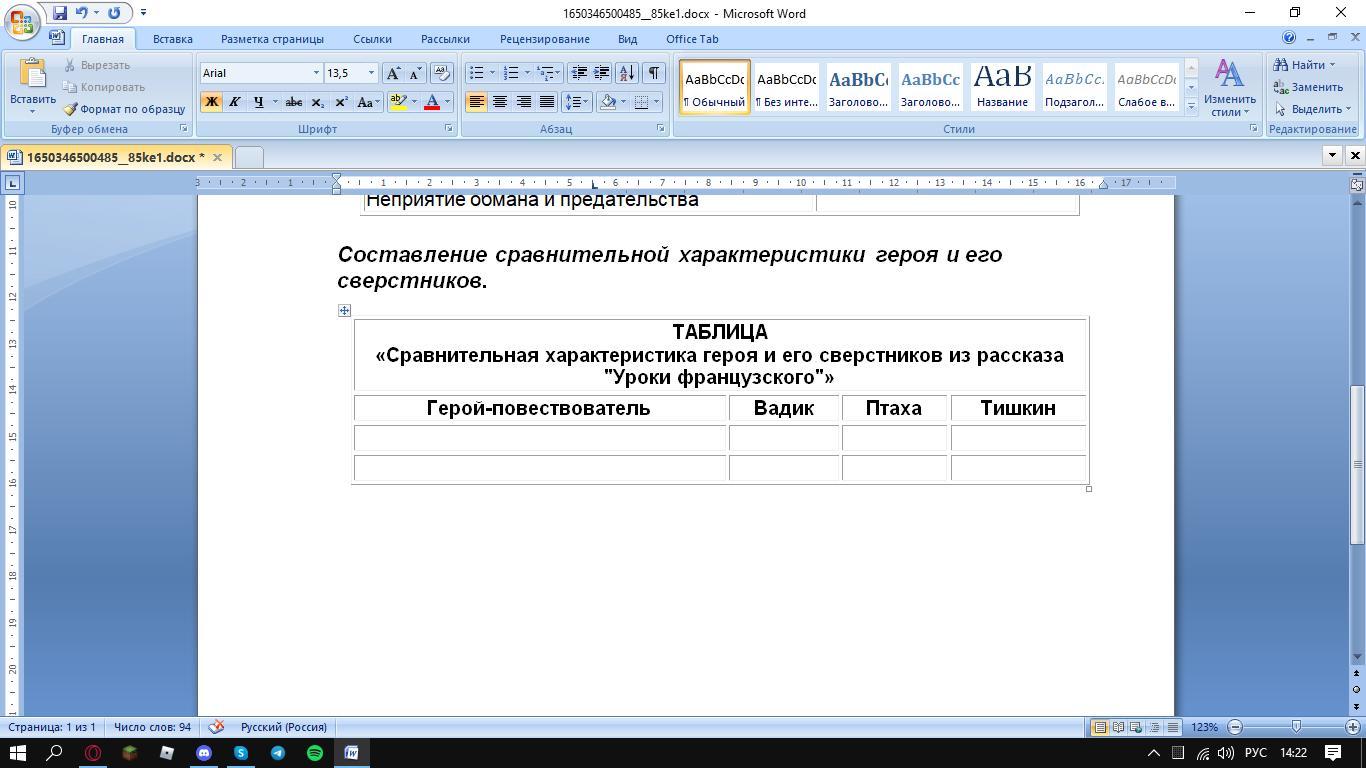Click Изменить стили button
This screenshot has width=1366, height=768.
click(1229, 88)
